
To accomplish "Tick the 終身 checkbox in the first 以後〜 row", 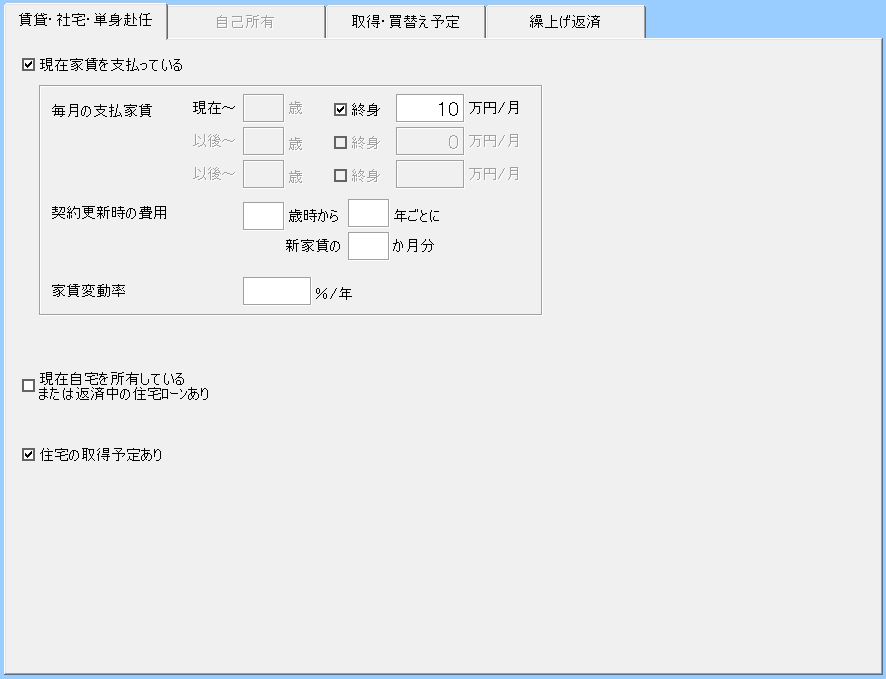I will pyautogui.click(x=340, y=143).
